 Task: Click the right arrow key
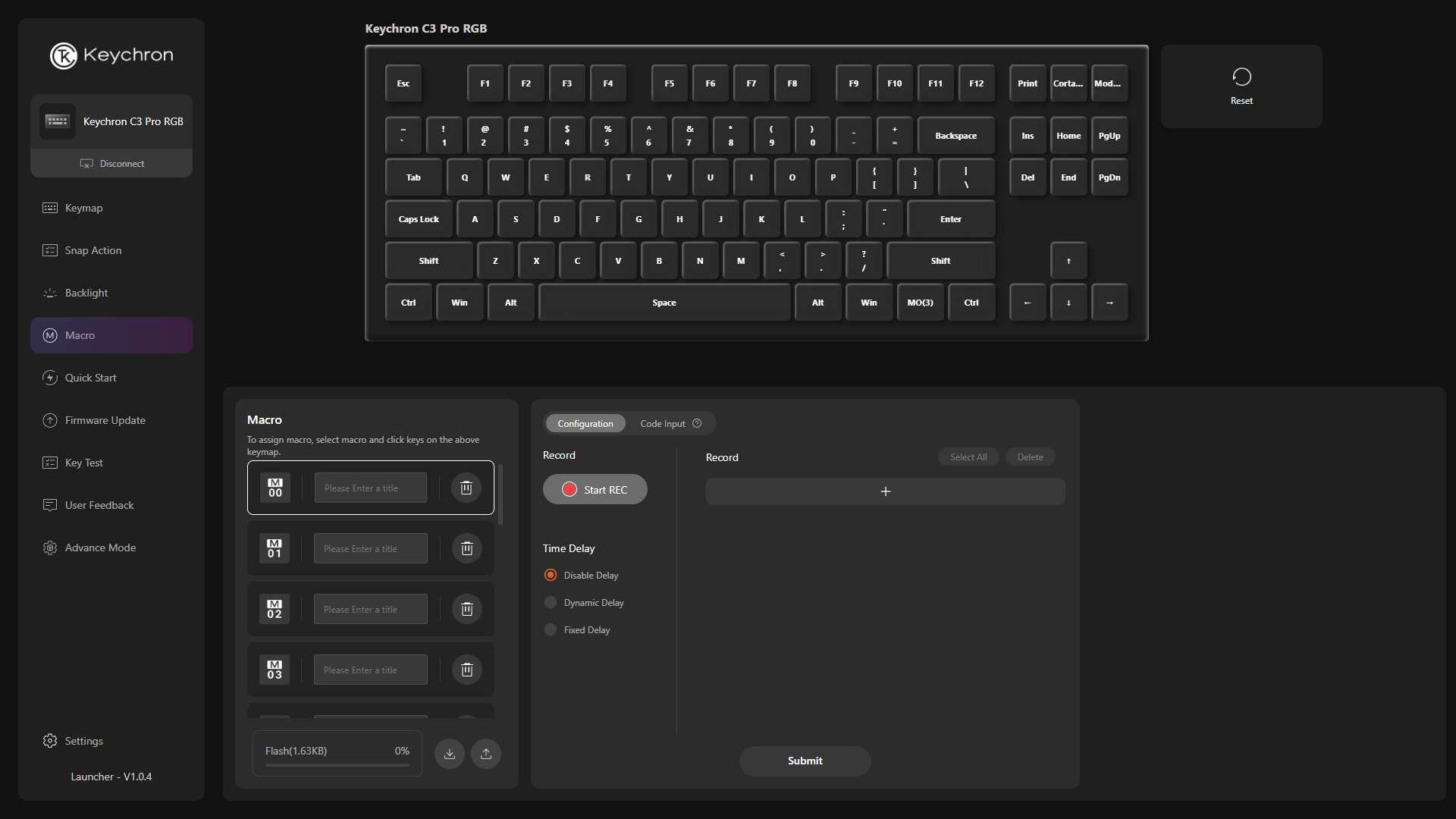point(1109,303)
